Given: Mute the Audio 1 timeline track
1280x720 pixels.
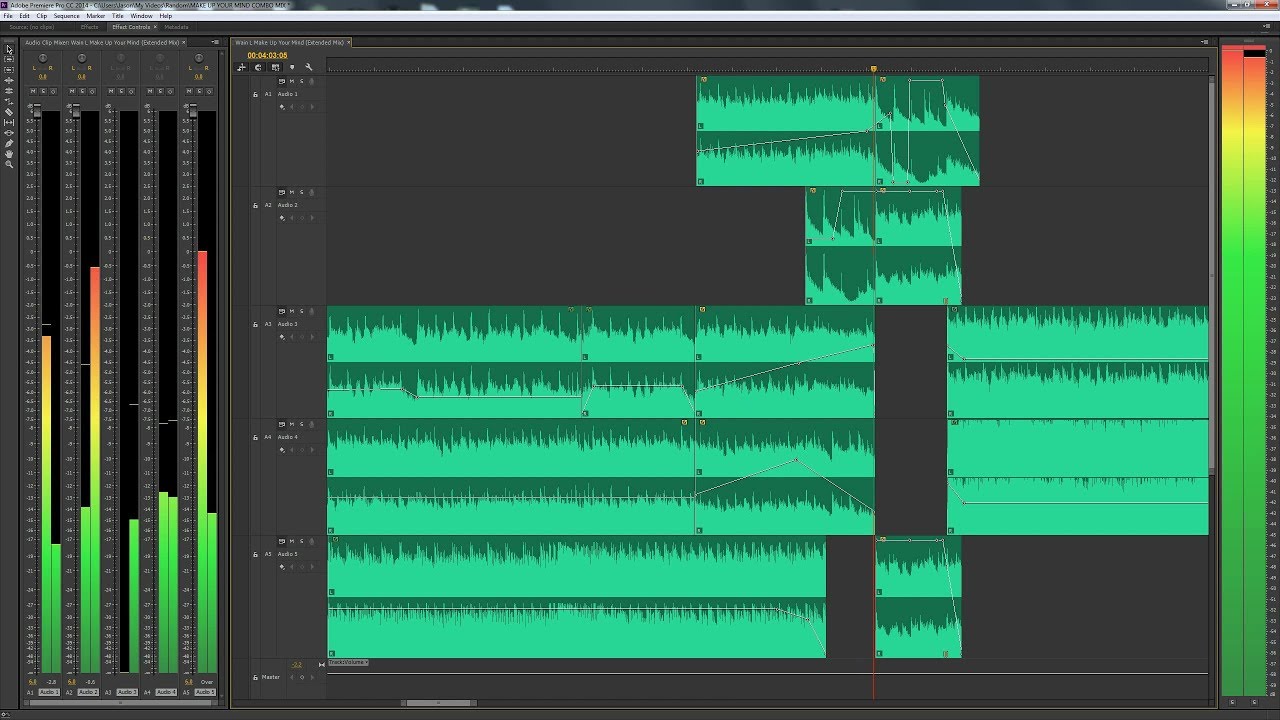Looking at the screenshot, I should click(x=292, y=81).
